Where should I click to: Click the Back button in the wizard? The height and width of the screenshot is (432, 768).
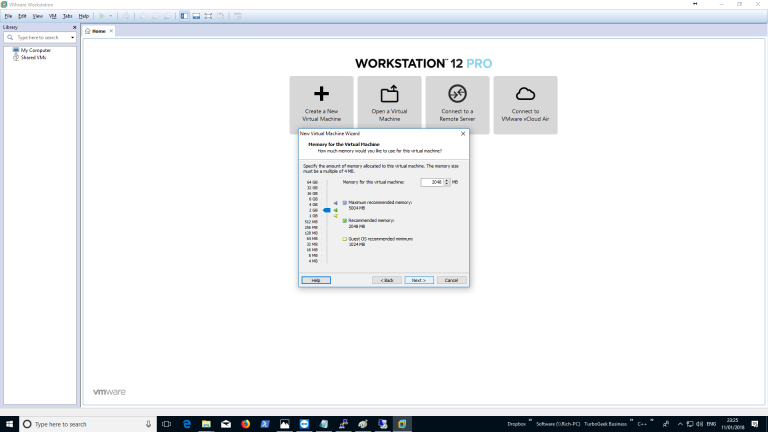(x=387, y=280)
